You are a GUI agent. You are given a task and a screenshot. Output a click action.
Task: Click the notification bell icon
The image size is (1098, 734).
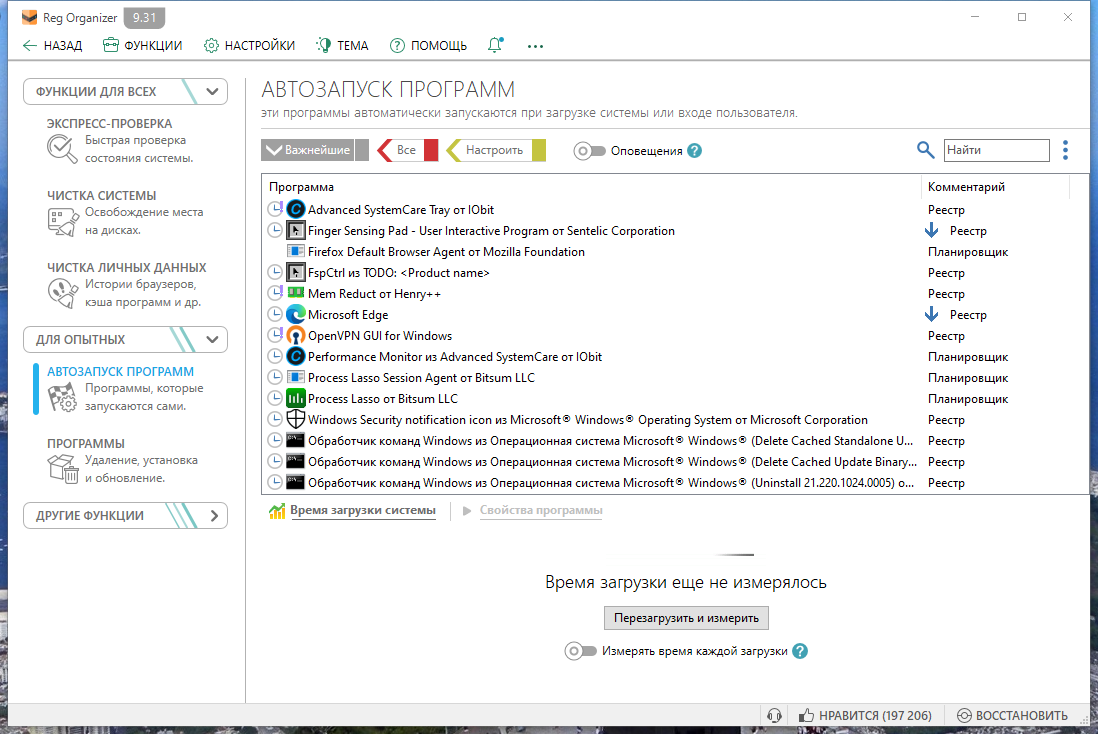coord(495,46)
